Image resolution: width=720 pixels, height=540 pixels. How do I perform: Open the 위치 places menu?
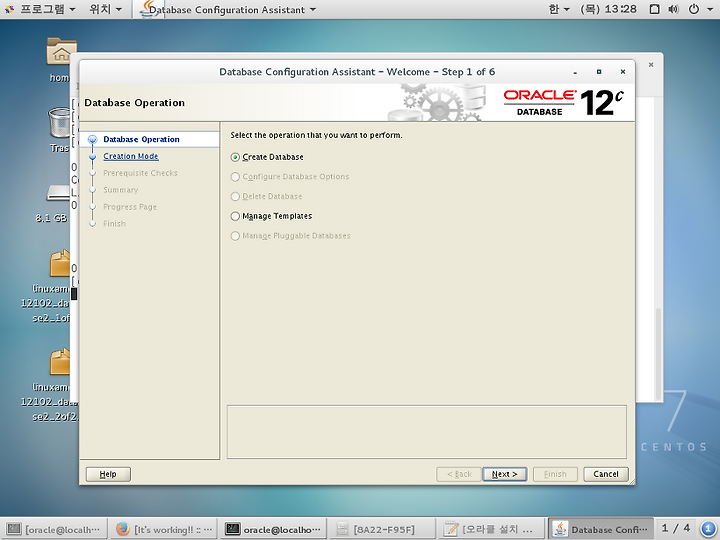(x=106, y=9)
